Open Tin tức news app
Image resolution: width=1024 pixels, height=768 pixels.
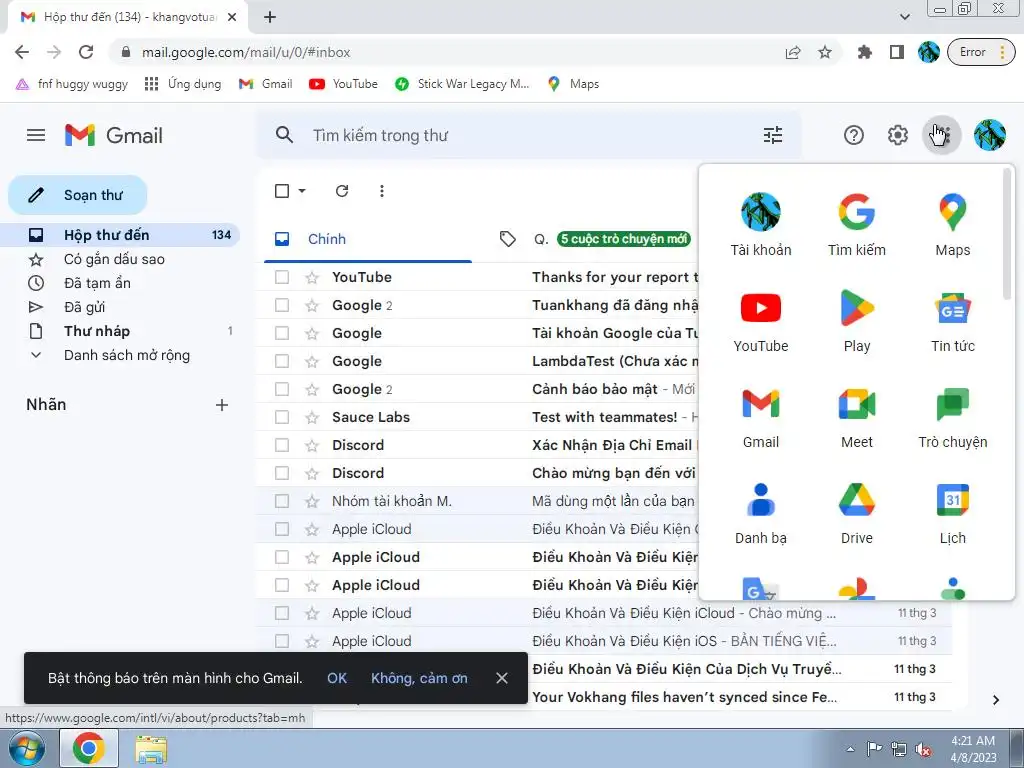click(952, 321)
